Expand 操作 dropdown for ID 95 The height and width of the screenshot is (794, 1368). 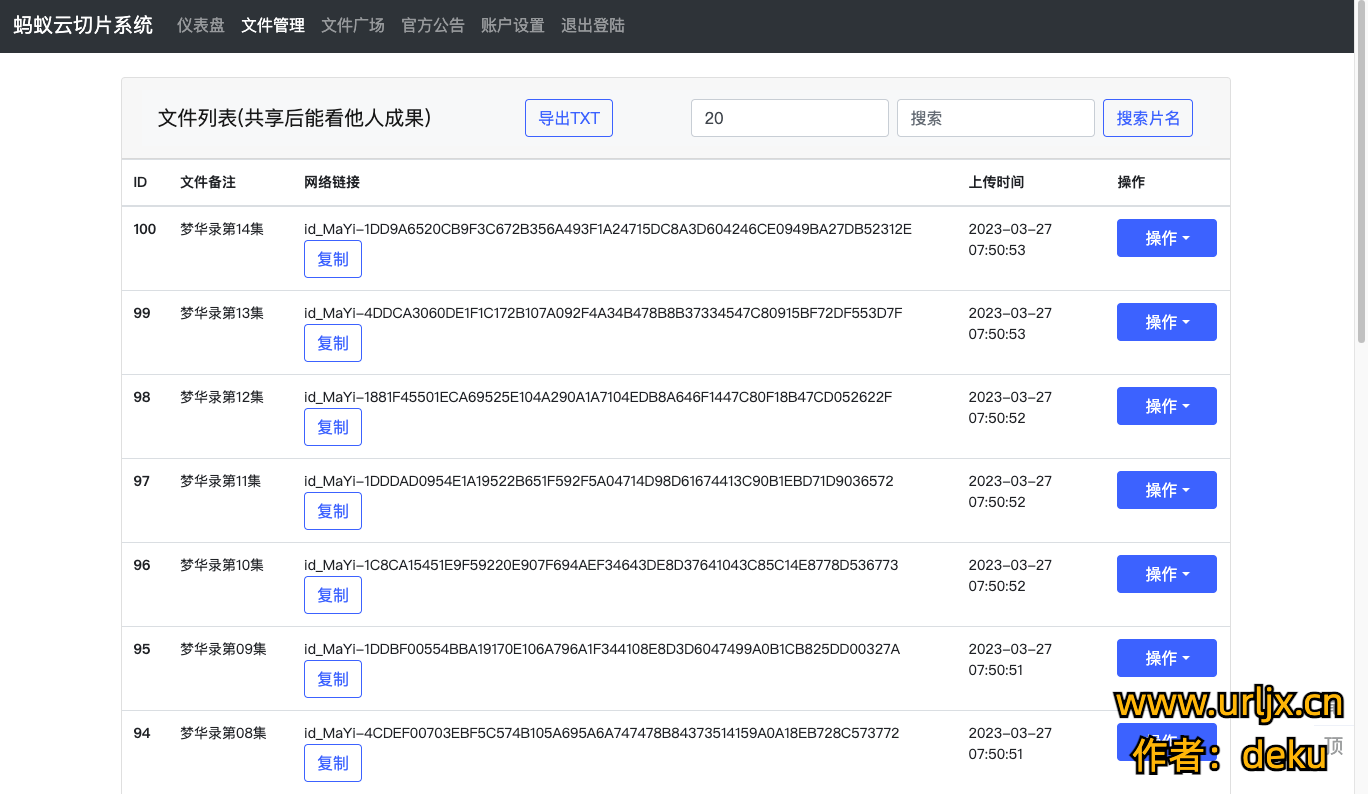(1167, 658)
